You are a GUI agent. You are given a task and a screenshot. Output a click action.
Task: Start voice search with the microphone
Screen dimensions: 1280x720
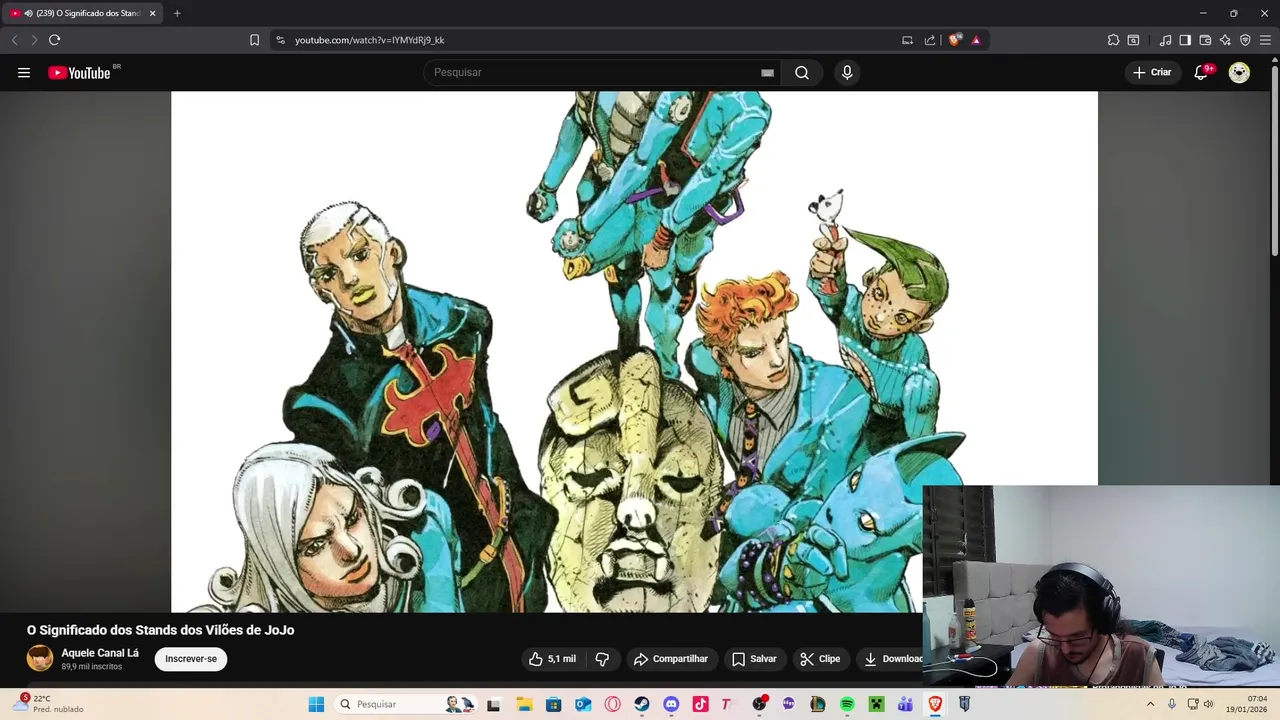point(847,72)
